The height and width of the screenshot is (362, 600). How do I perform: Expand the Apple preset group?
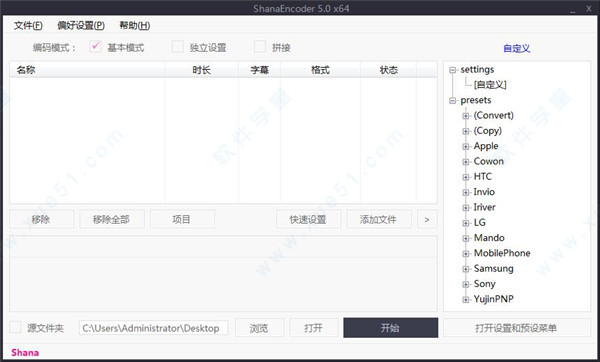tap(466, 147)
